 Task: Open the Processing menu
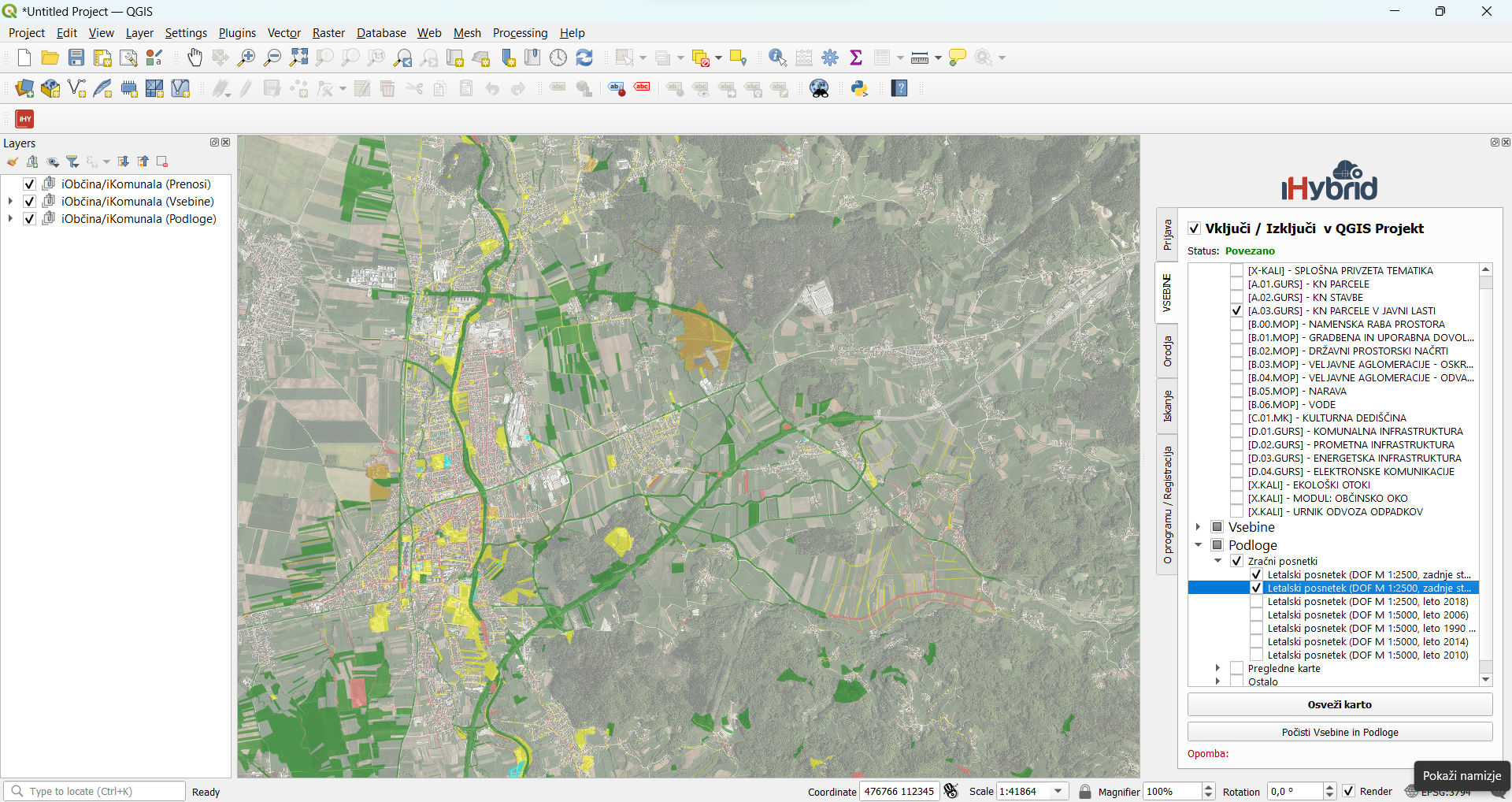coord(520,33)
